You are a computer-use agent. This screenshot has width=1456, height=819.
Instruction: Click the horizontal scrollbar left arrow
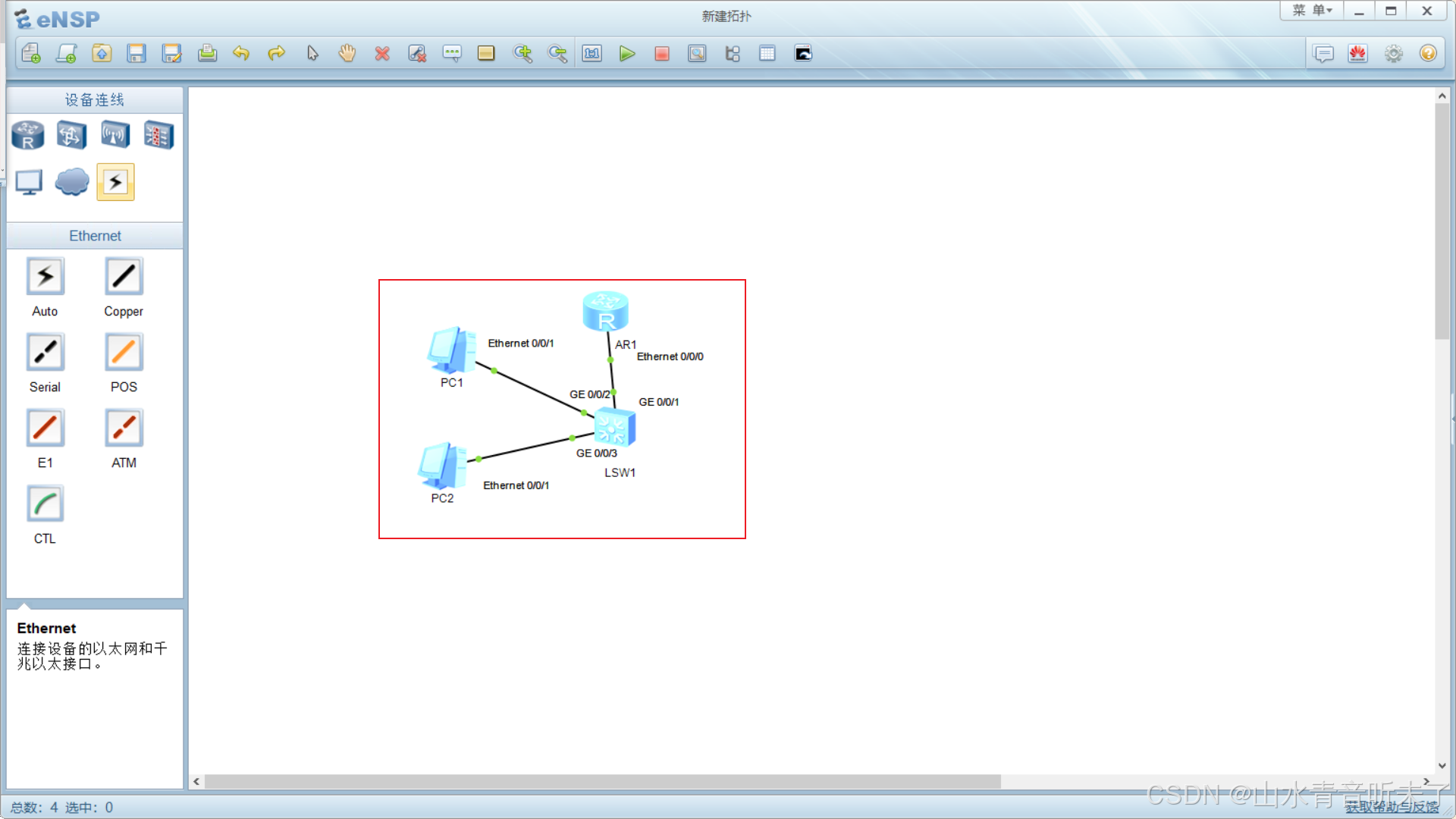pyautogui.click(x=196, y=781)
